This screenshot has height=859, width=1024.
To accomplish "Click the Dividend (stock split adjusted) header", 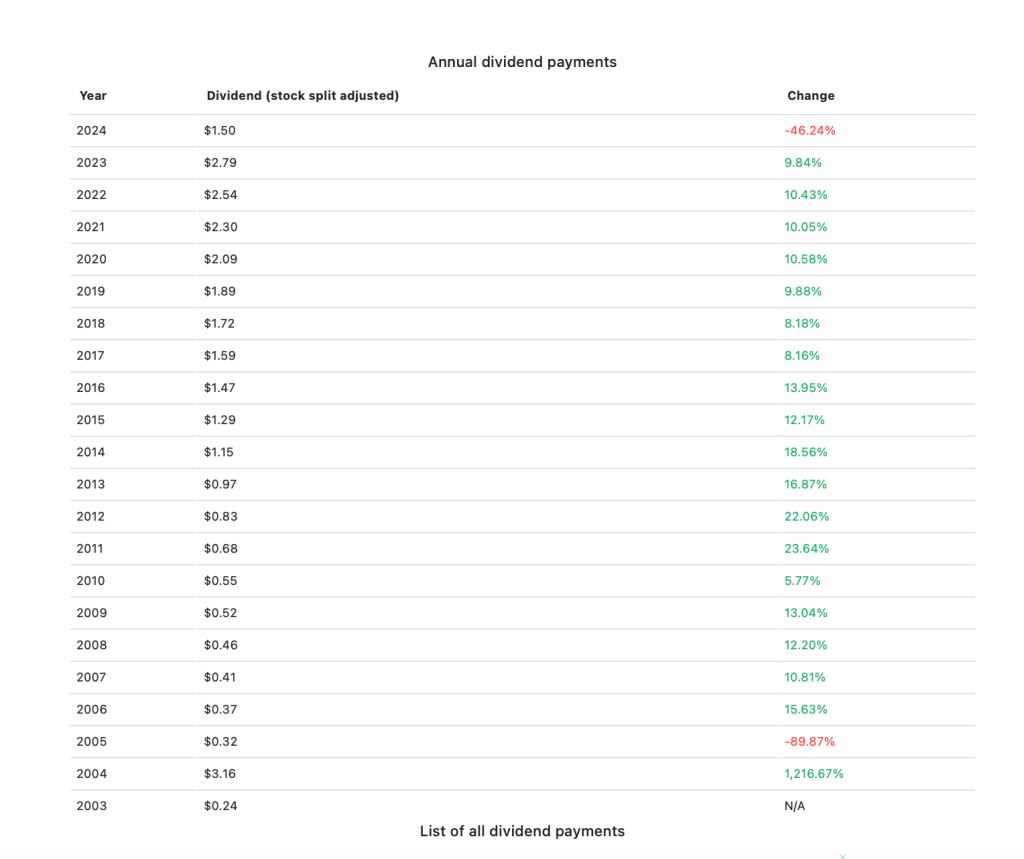I will coord(302,96).
